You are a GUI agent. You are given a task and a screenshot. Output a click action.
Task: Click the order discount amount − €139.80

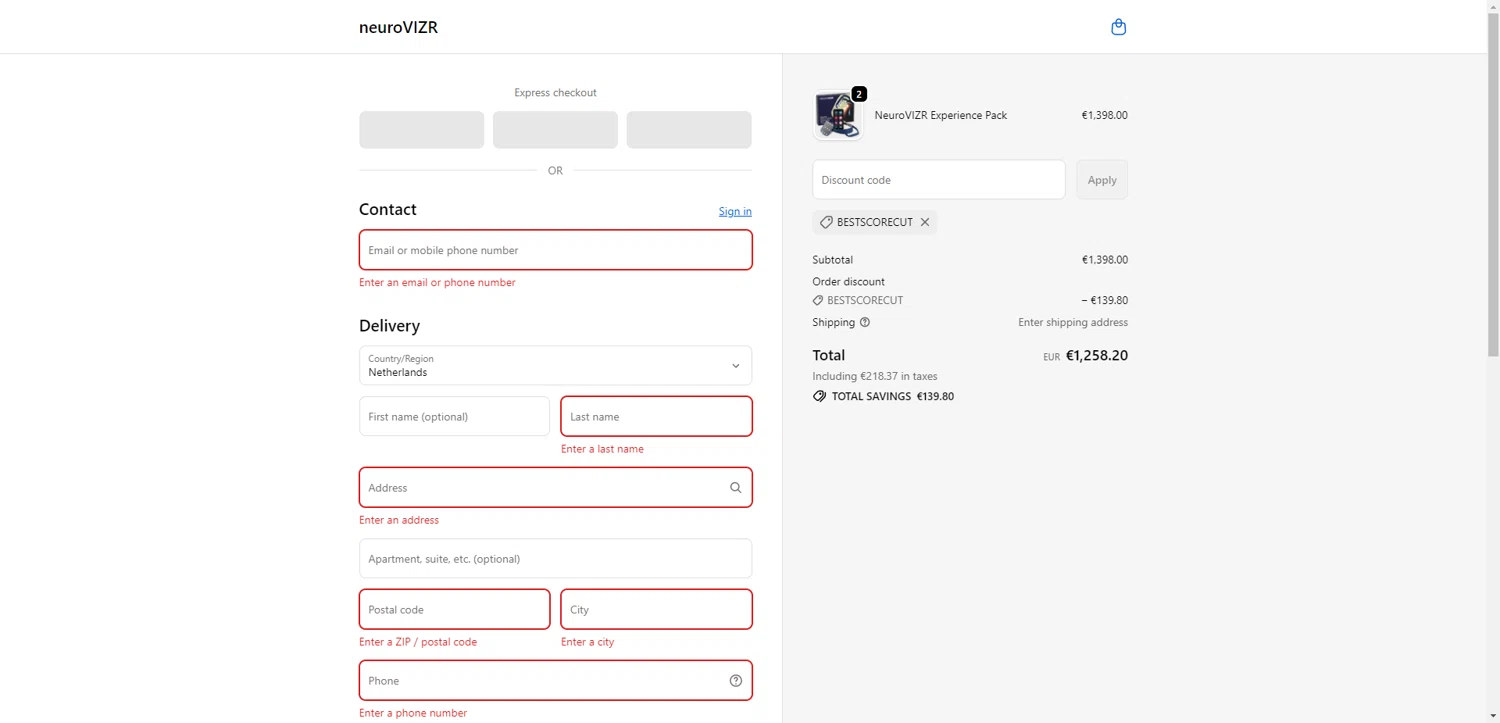[1104, 300]
